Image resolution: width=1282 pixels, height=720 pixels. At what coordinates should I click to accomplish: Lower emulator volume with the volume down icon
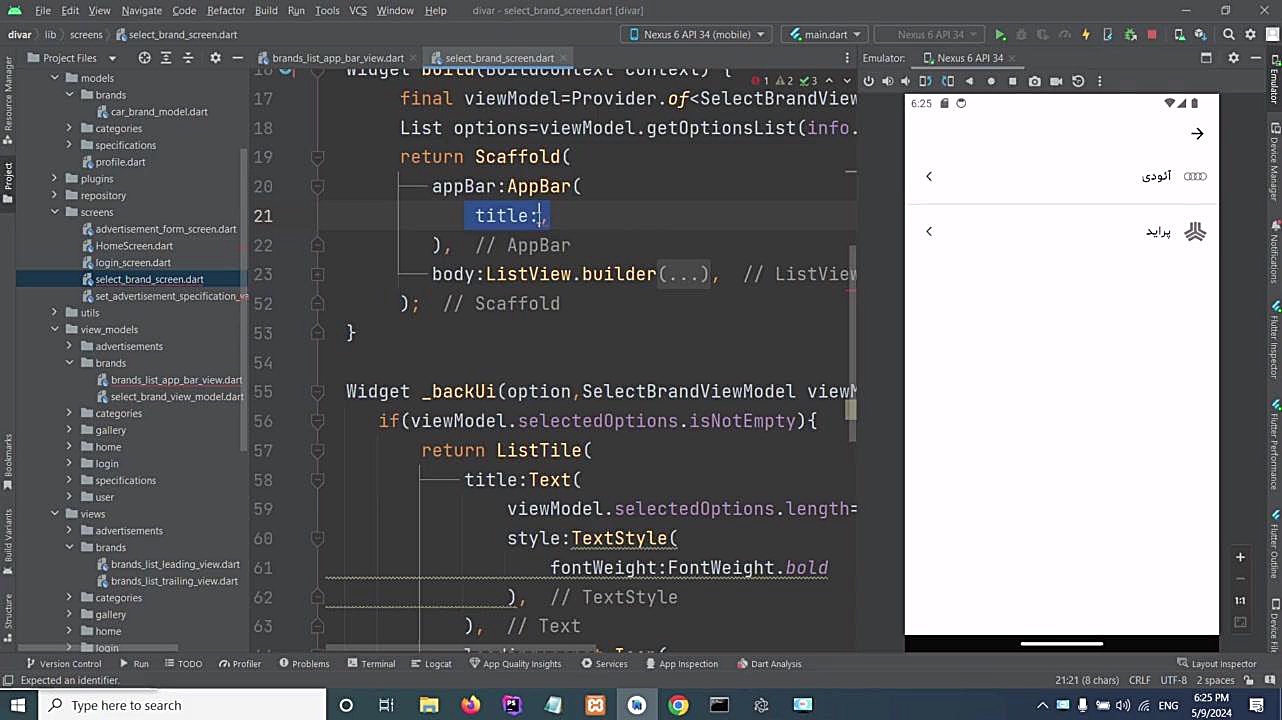[906, 81]
